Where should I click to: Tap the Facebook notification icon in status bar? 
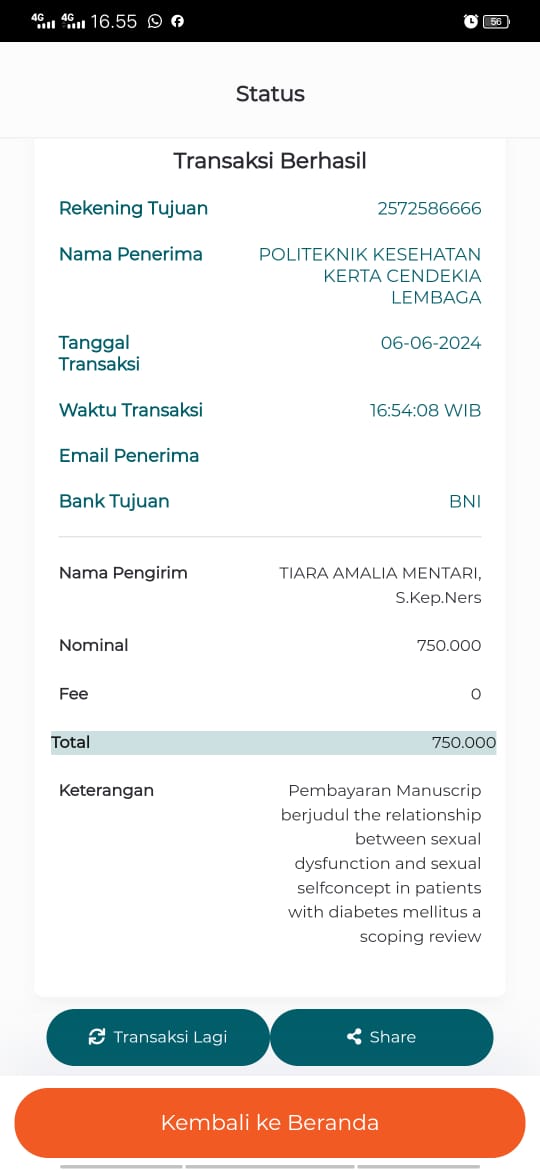(178, 21)
